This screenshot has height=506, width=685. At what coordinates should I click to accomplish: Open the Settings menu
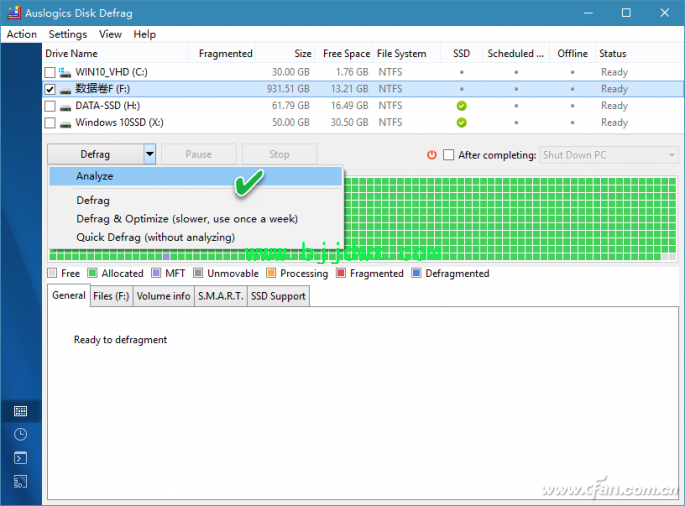tap(68, 34)
